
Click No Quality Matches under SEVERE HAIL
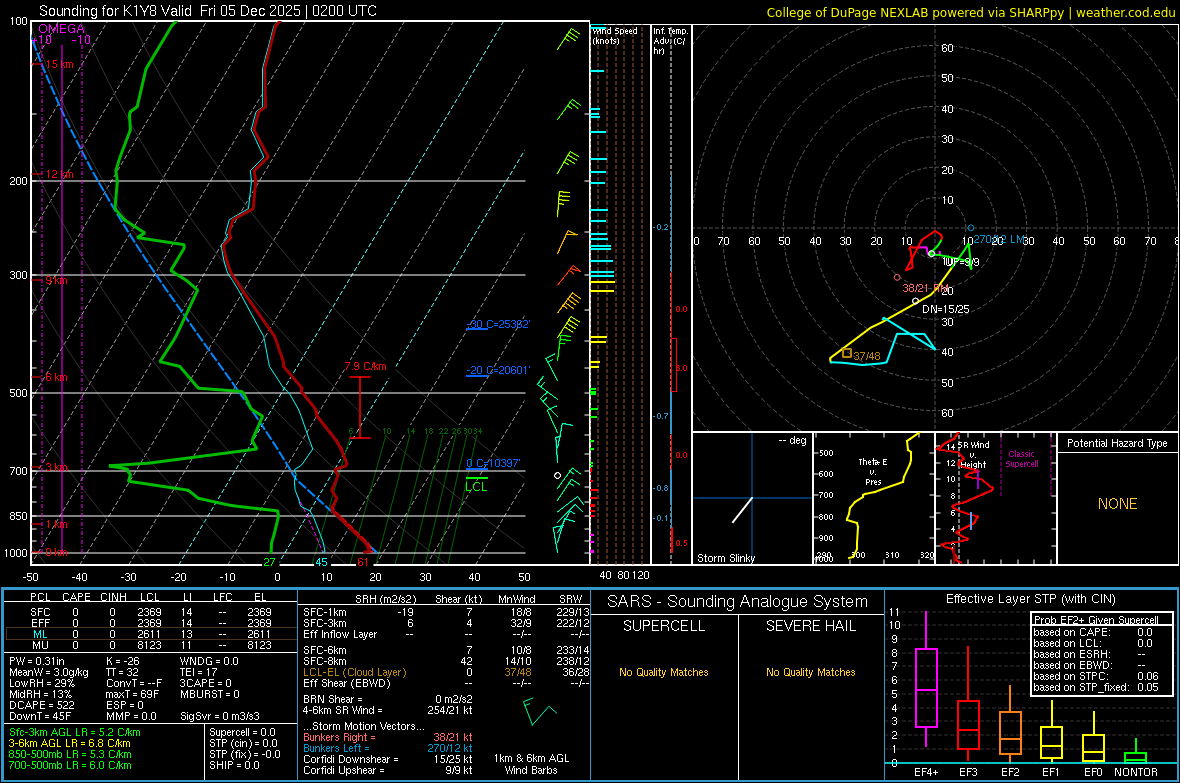810,672
